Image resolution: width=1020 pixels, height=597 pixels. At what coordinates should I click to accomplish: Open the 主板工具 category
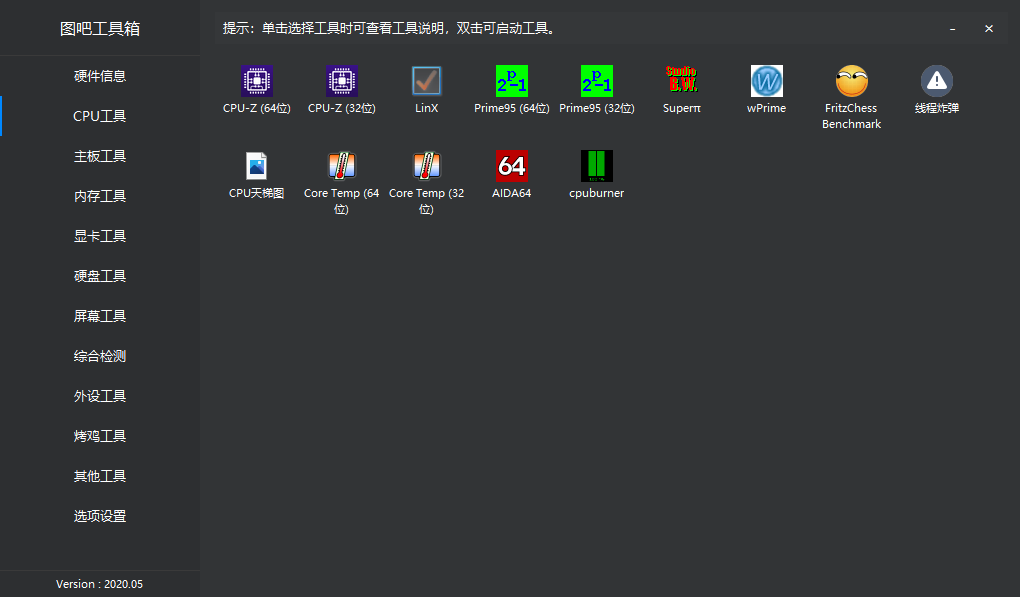click(100, 156)
